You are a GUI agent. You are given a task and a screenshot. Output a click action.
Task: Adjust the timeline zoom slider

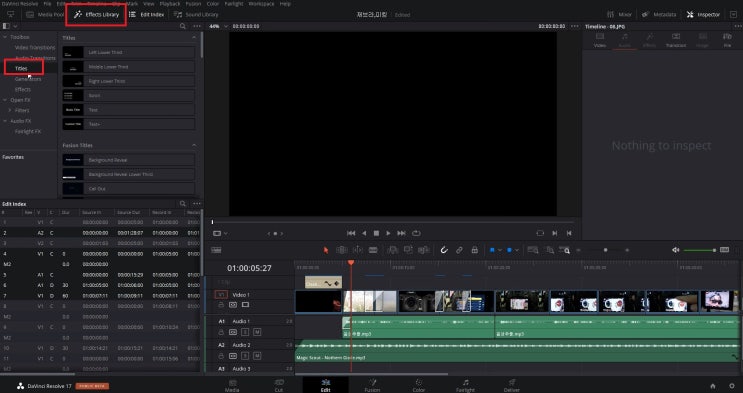[605, 250]
